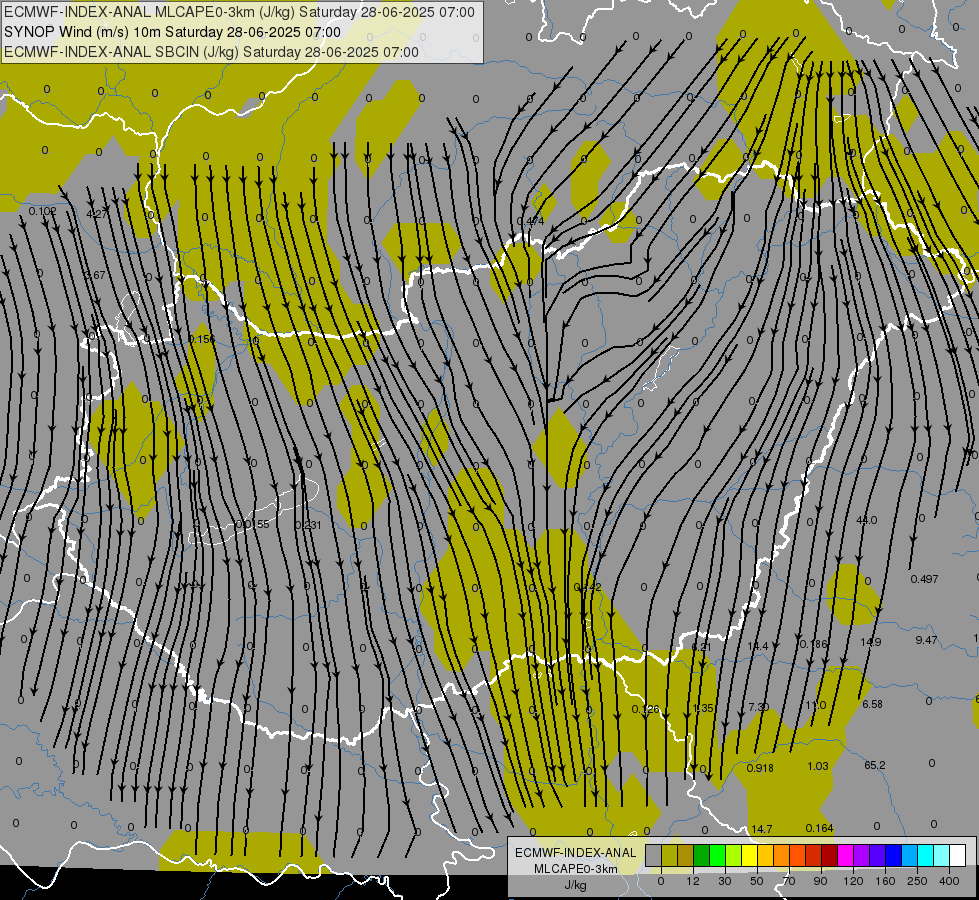Click legend scale label '12'
This screenshot has width=979, height=900.
point(693,881)
